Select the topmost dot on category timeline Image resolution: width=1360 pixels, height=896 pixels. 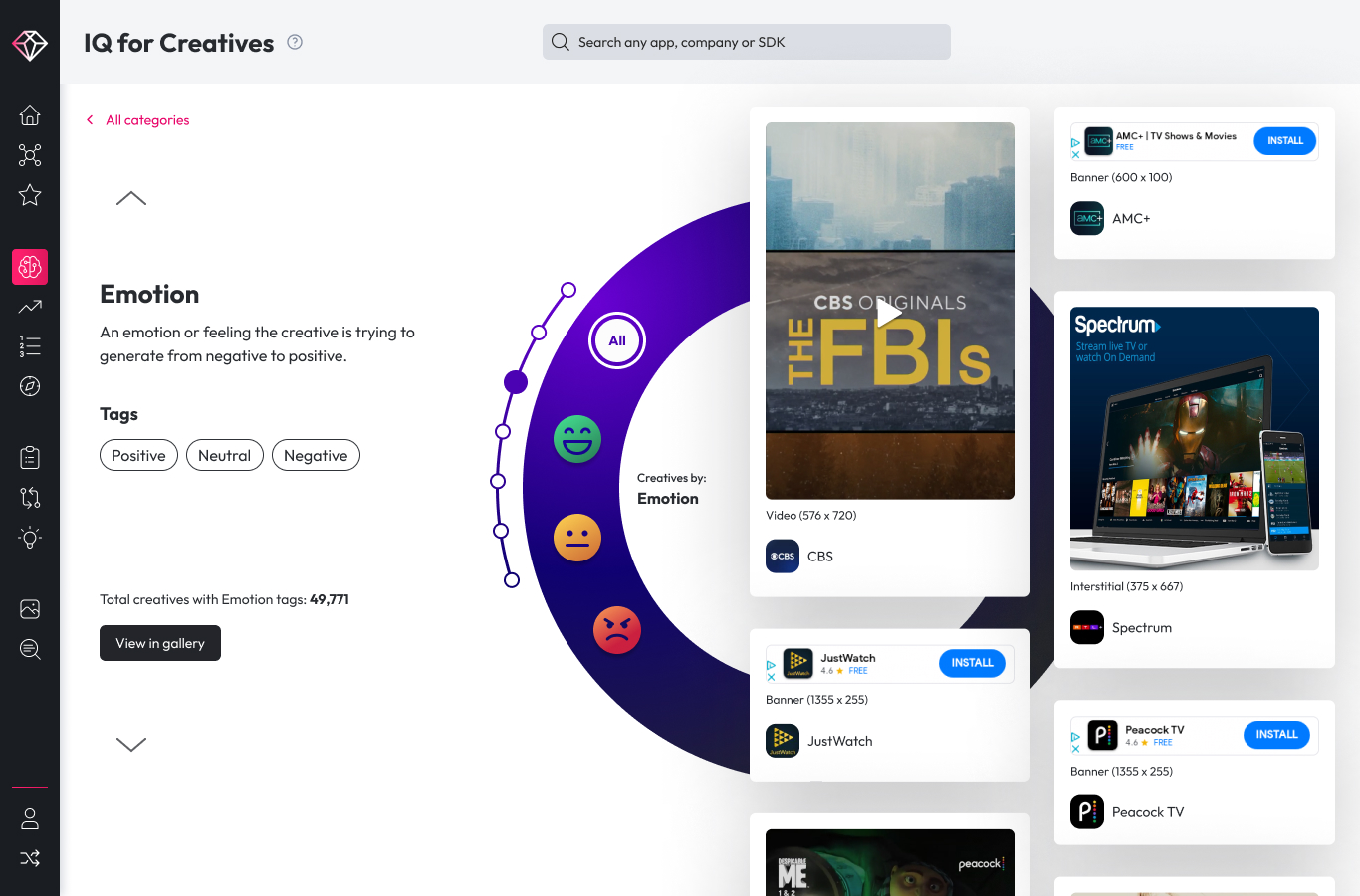tap(568, 290)
